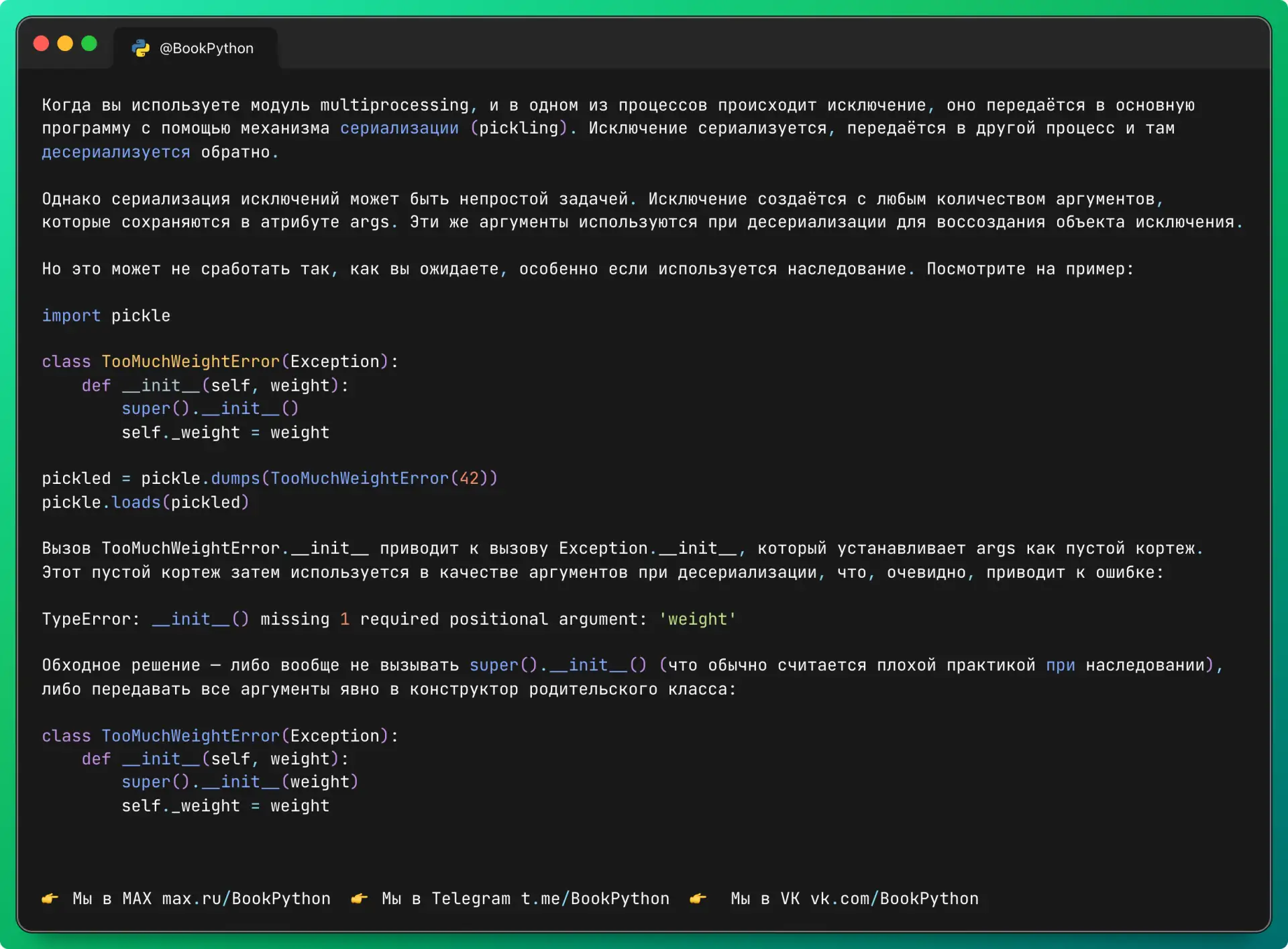Screen dimensions: 1288x949
Task: Click the number 42 in the code
Action: pos(469,479)
